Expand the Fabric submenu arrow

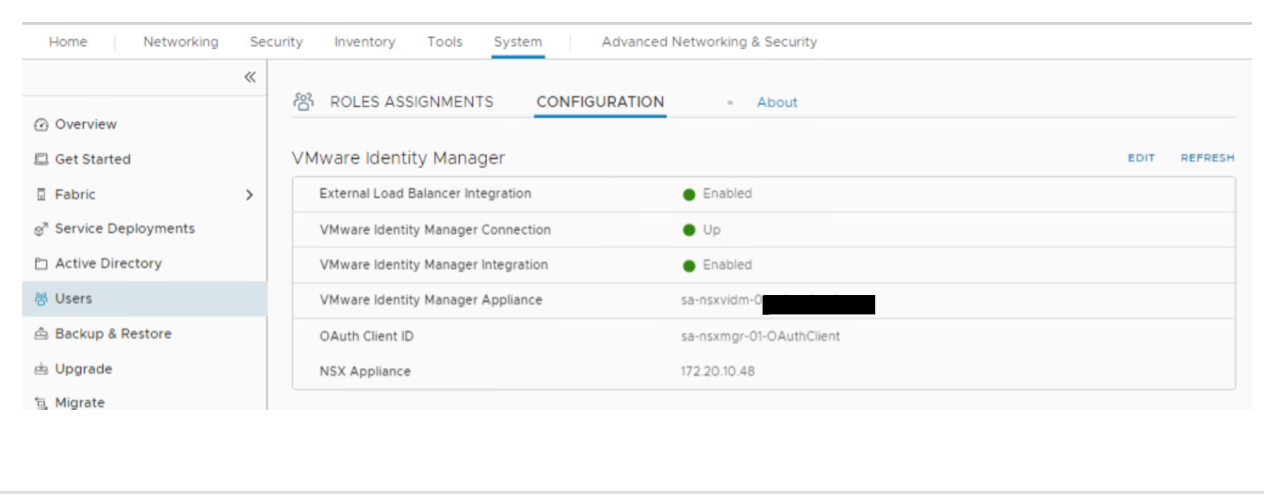pyautogui.click(x=249, y=195)
